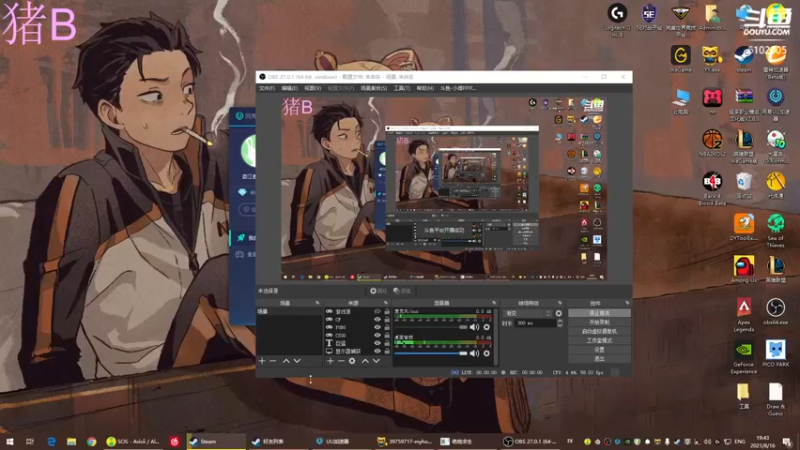Move scene down with the scenes panel arrow
The width and height of the screenshot is (800, 450).
coord(297,361)
